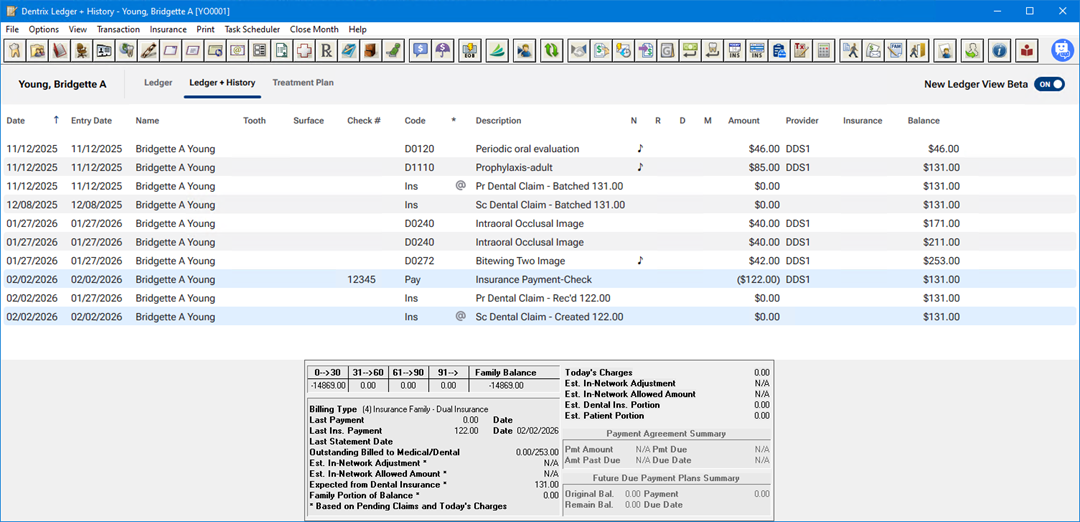Click the Provider column header
This screenshot has height=522, width=1080.
point(802,121)
